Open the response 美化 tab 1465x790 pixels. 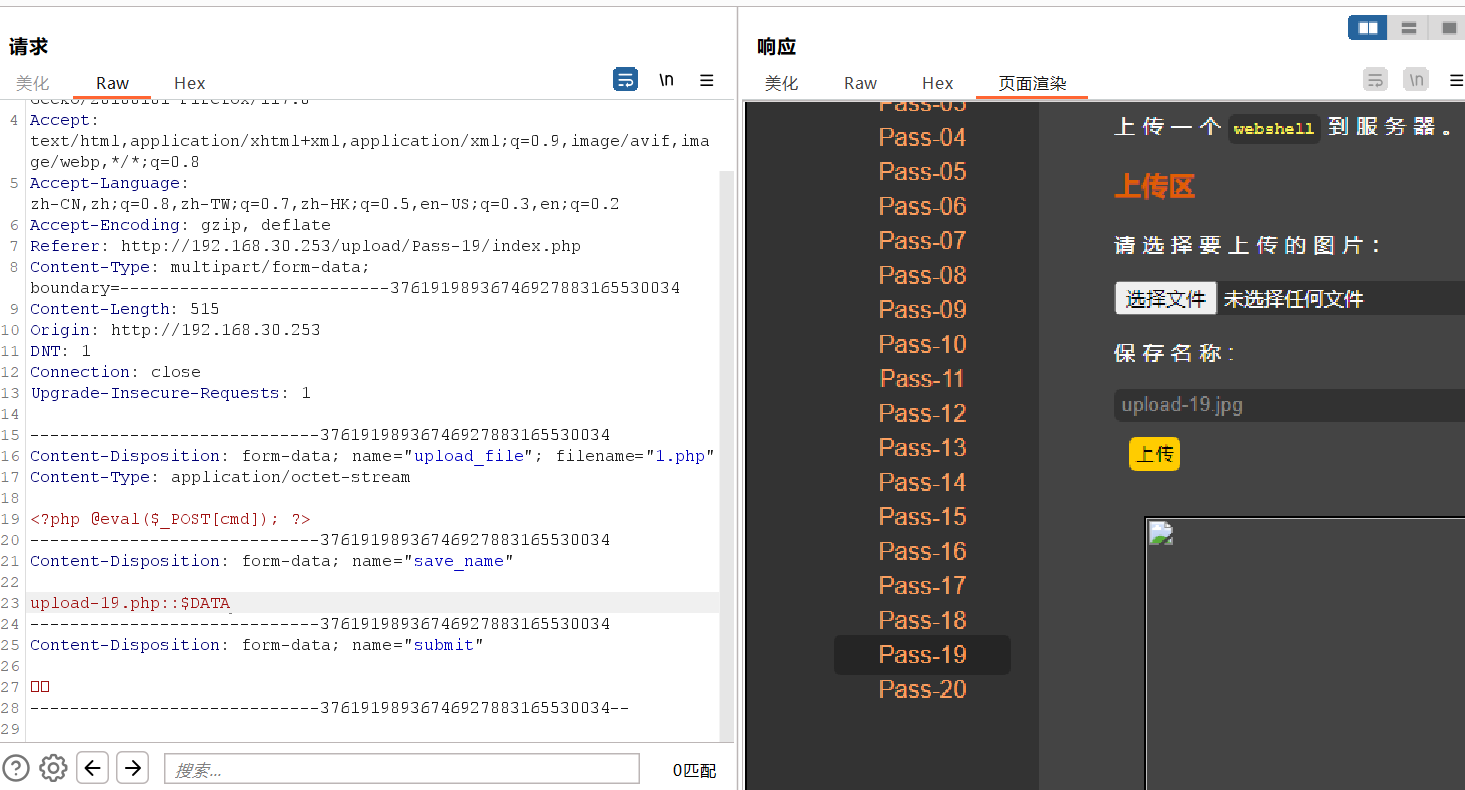(x=781, y=84)
